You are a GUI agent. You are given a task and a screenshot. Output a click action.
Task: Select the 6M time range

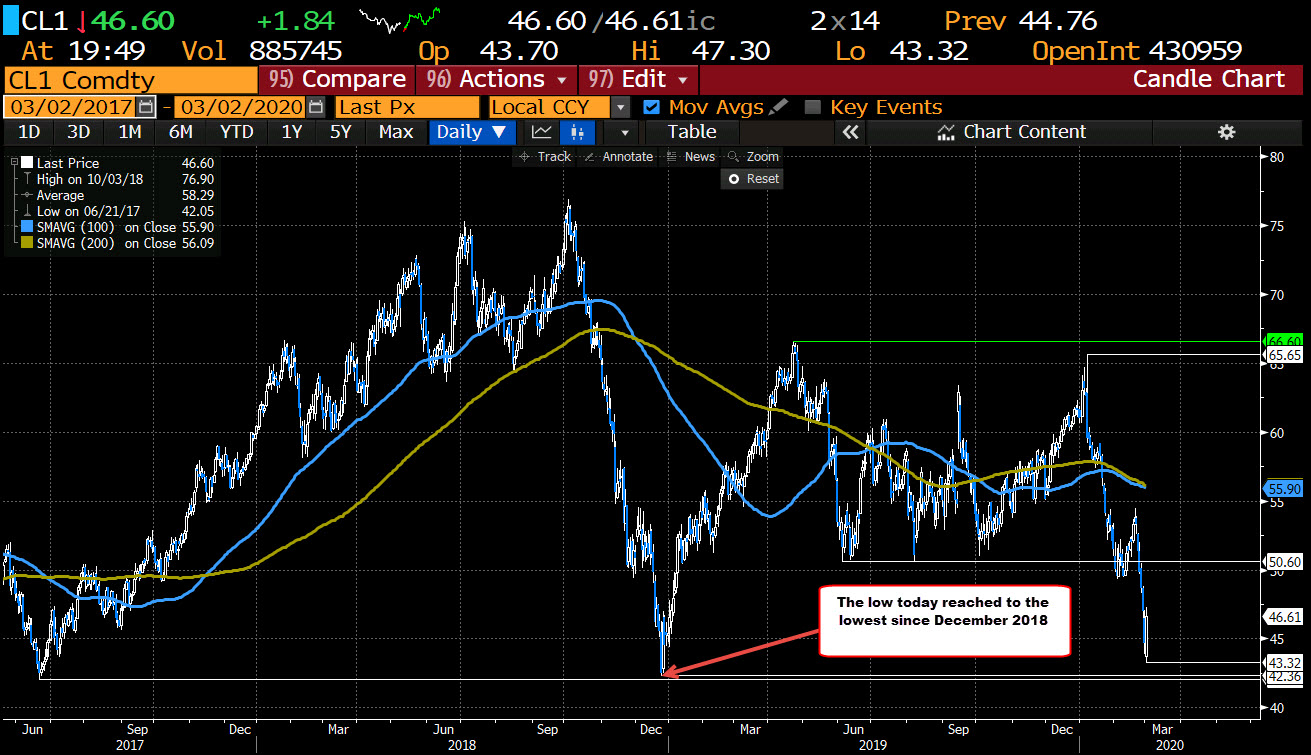pos(181,132)
